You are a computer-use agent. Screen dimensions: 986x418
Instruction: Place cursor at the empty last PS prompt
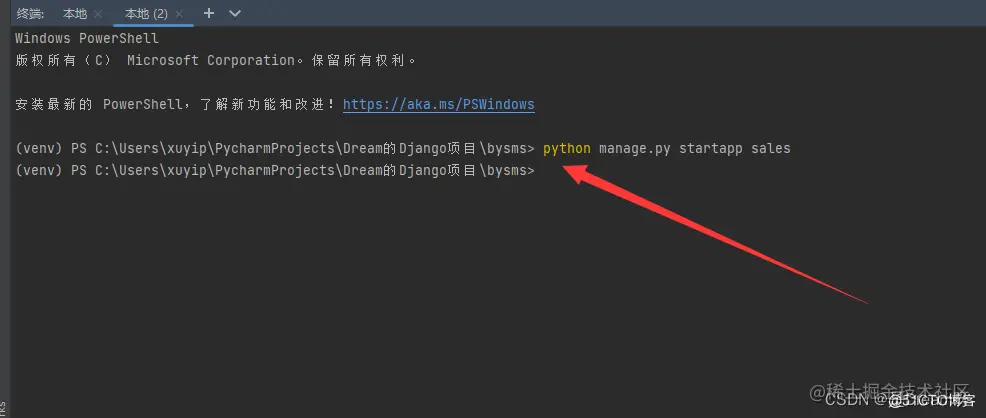(x=275, y=171)
